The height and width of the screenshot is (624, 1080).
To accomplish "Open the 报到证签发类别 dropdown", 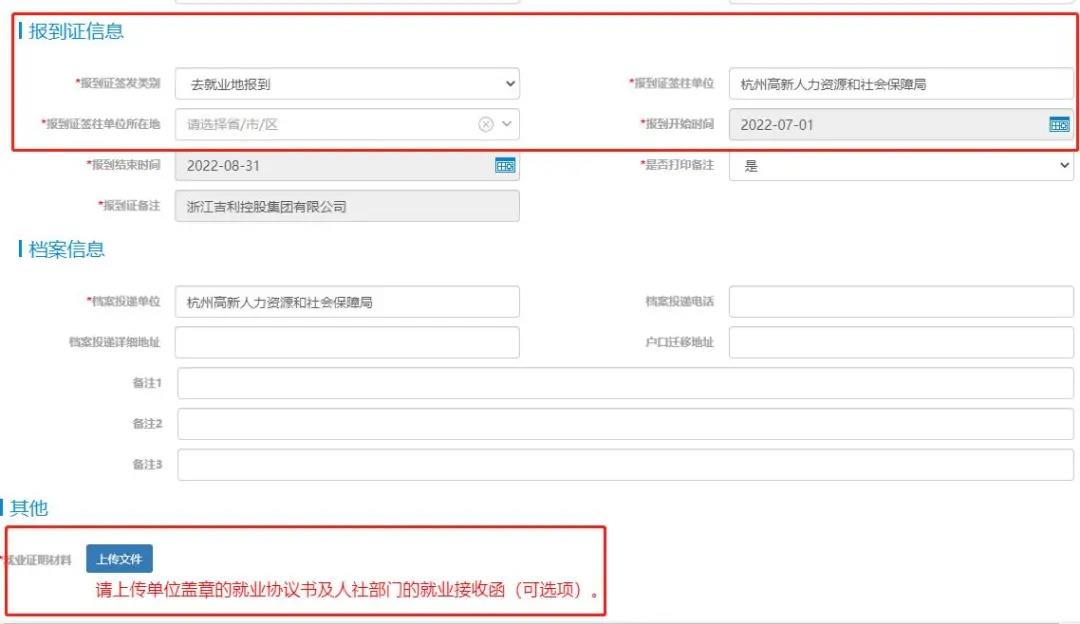I will coord(347,84).
